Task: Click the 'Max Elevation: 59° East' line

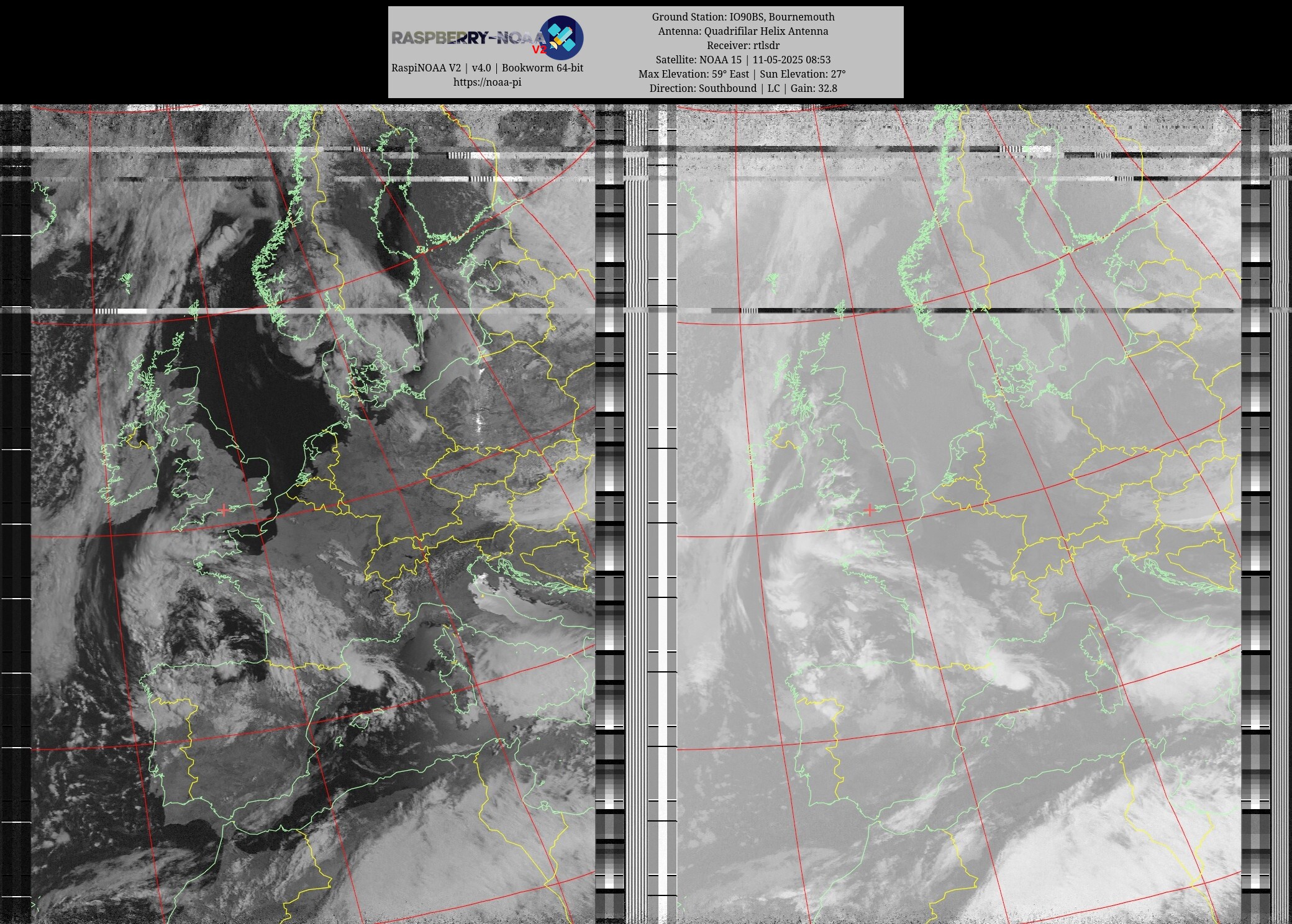Action: [742, 74]
